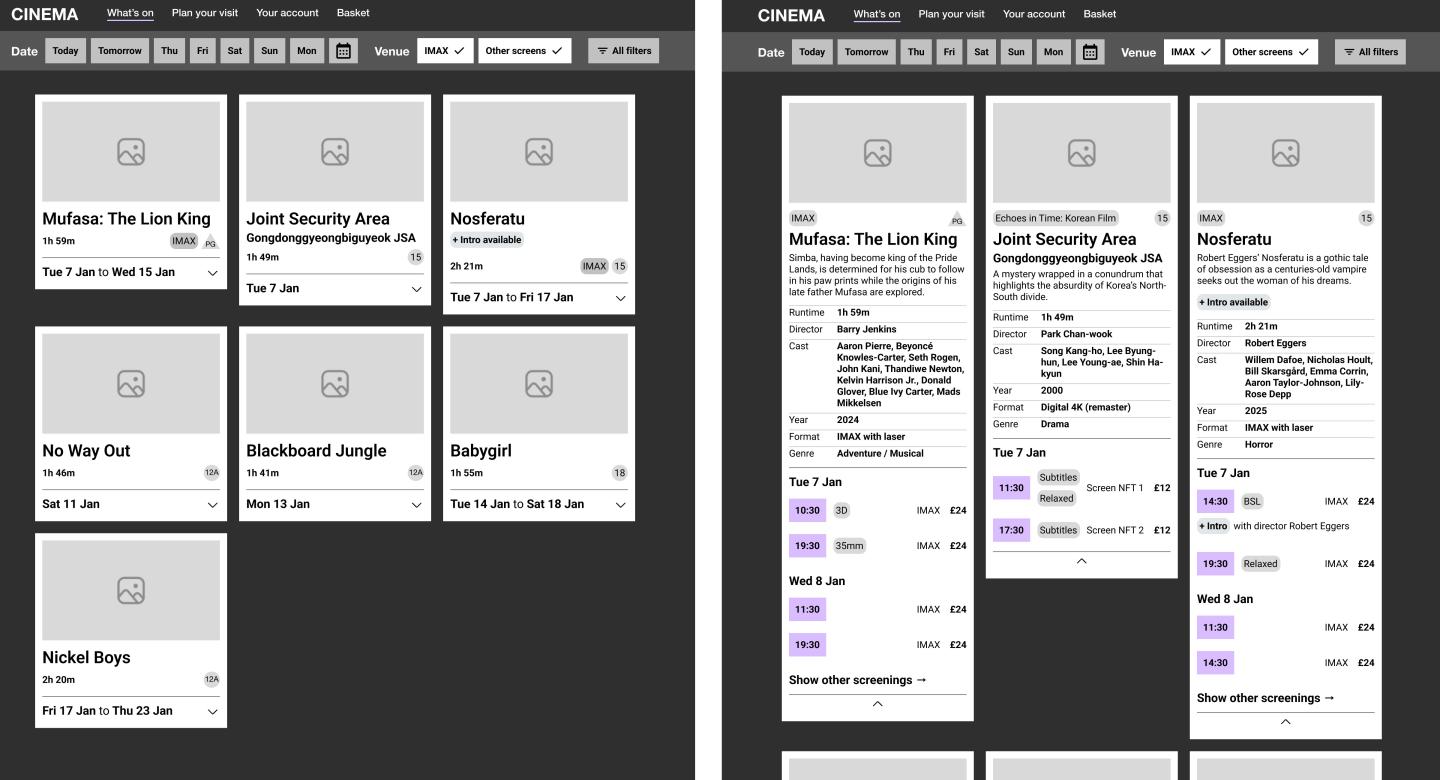Open the calendar icon on the right panel

coord(1090,52)
